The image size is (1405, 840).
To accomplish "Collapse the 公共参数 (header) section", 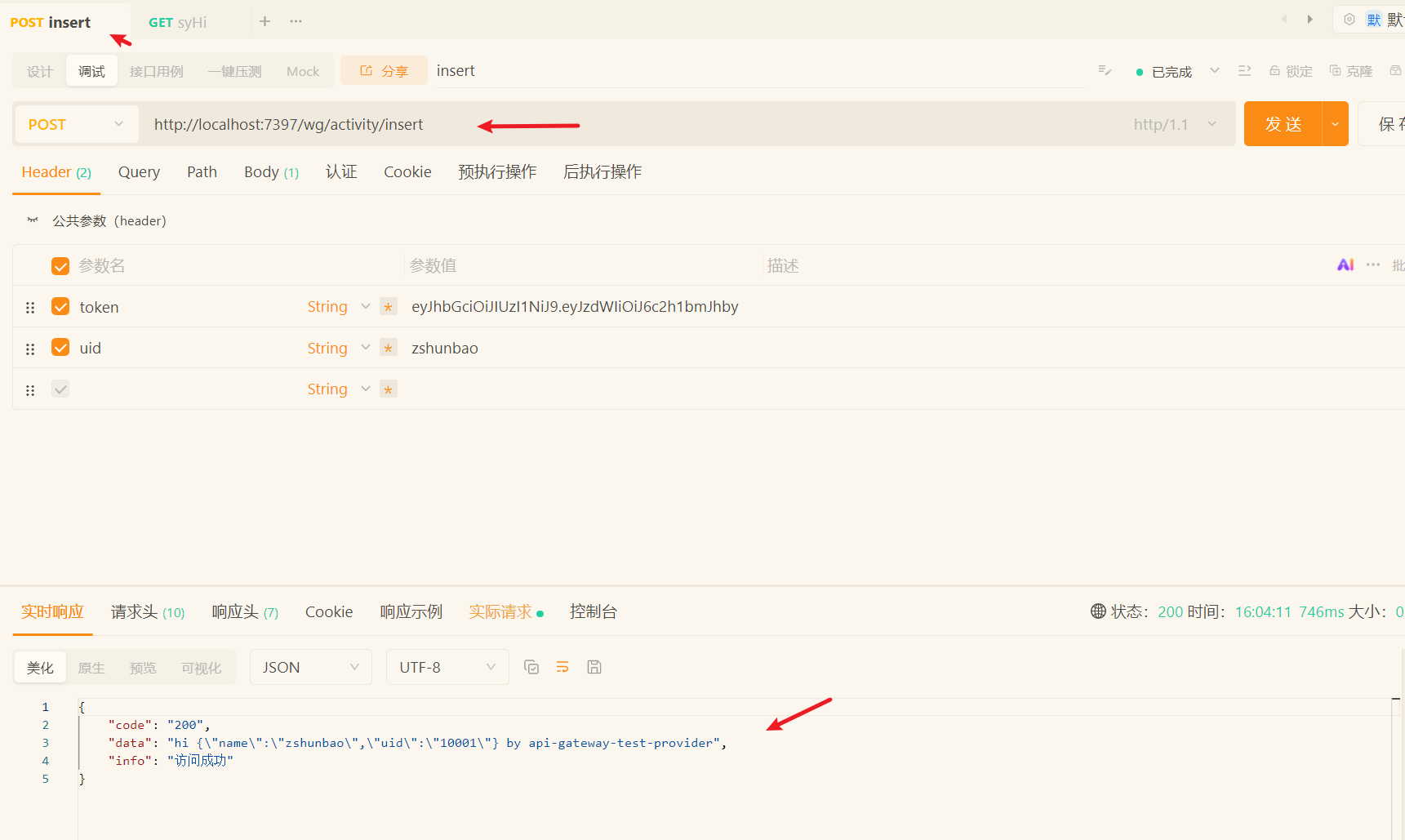I will (x=33, y=220).
